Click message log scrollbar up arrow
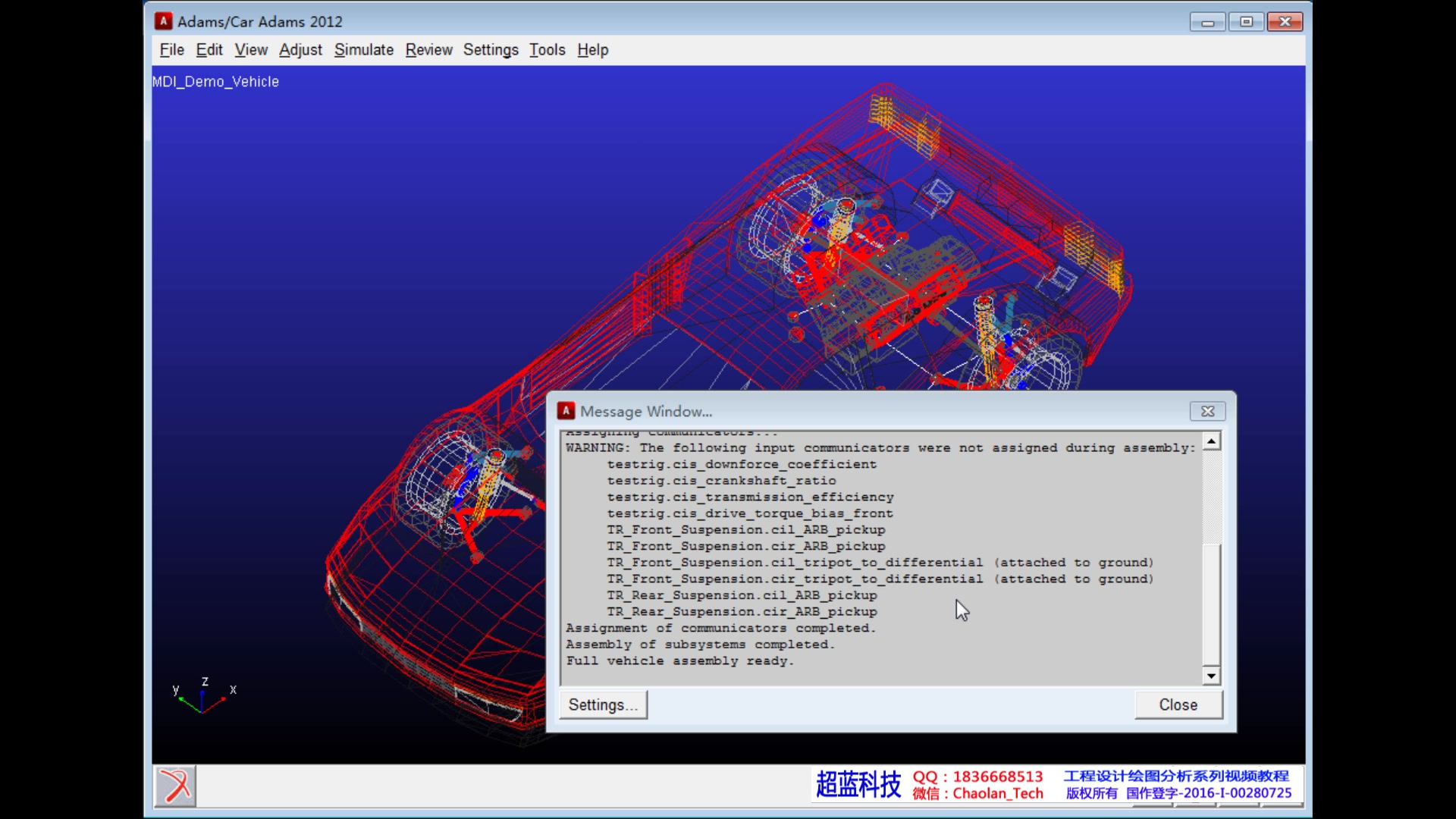This screenshot has height=819, width=1456. pyautogui.click(x=1211, y=441)
